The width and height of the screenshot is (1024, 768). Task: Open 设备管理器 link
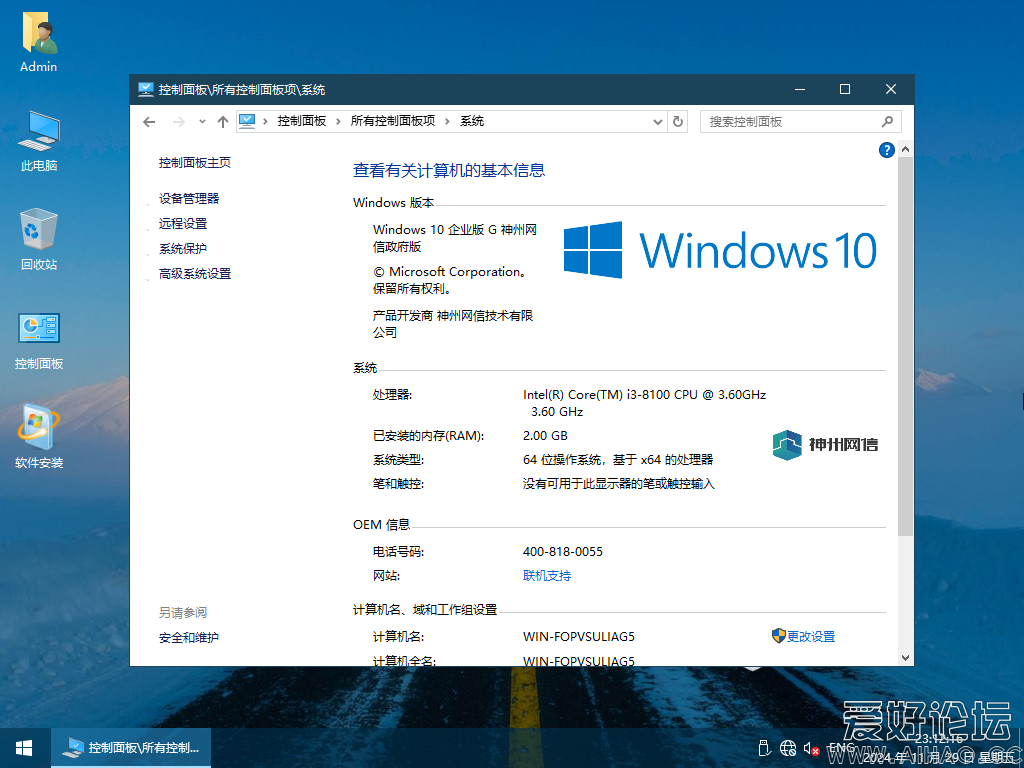pos(189,199)
